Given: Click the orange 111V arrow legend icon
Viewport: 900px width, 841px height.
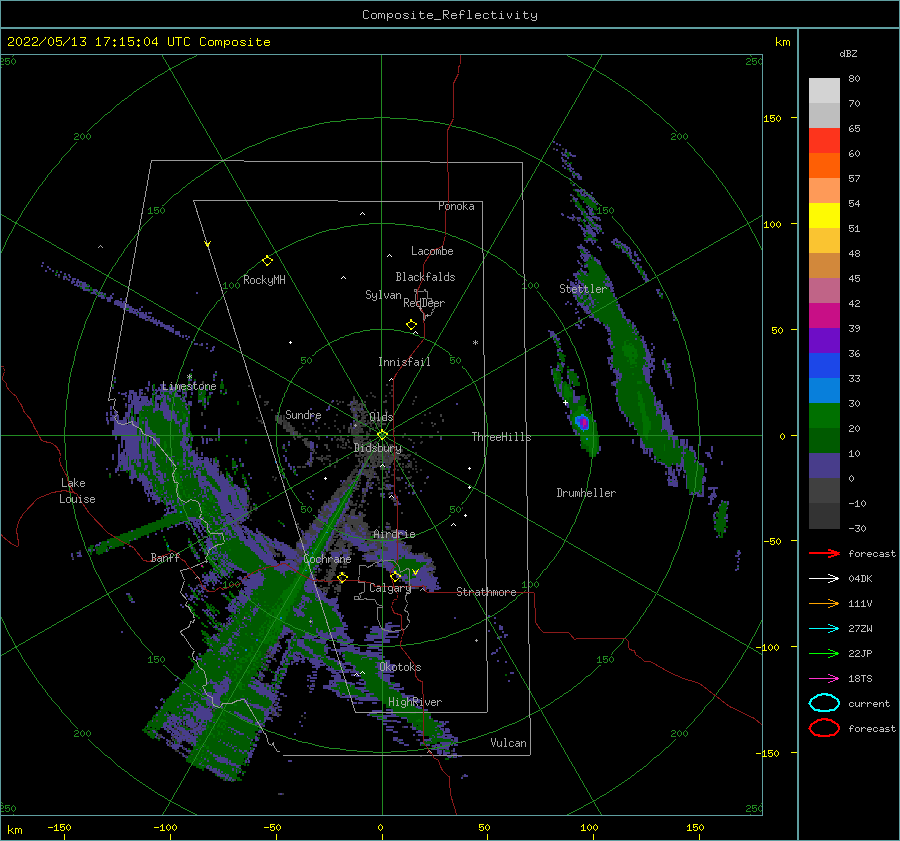Looking at the screenshot, I should tap(824, 603).
